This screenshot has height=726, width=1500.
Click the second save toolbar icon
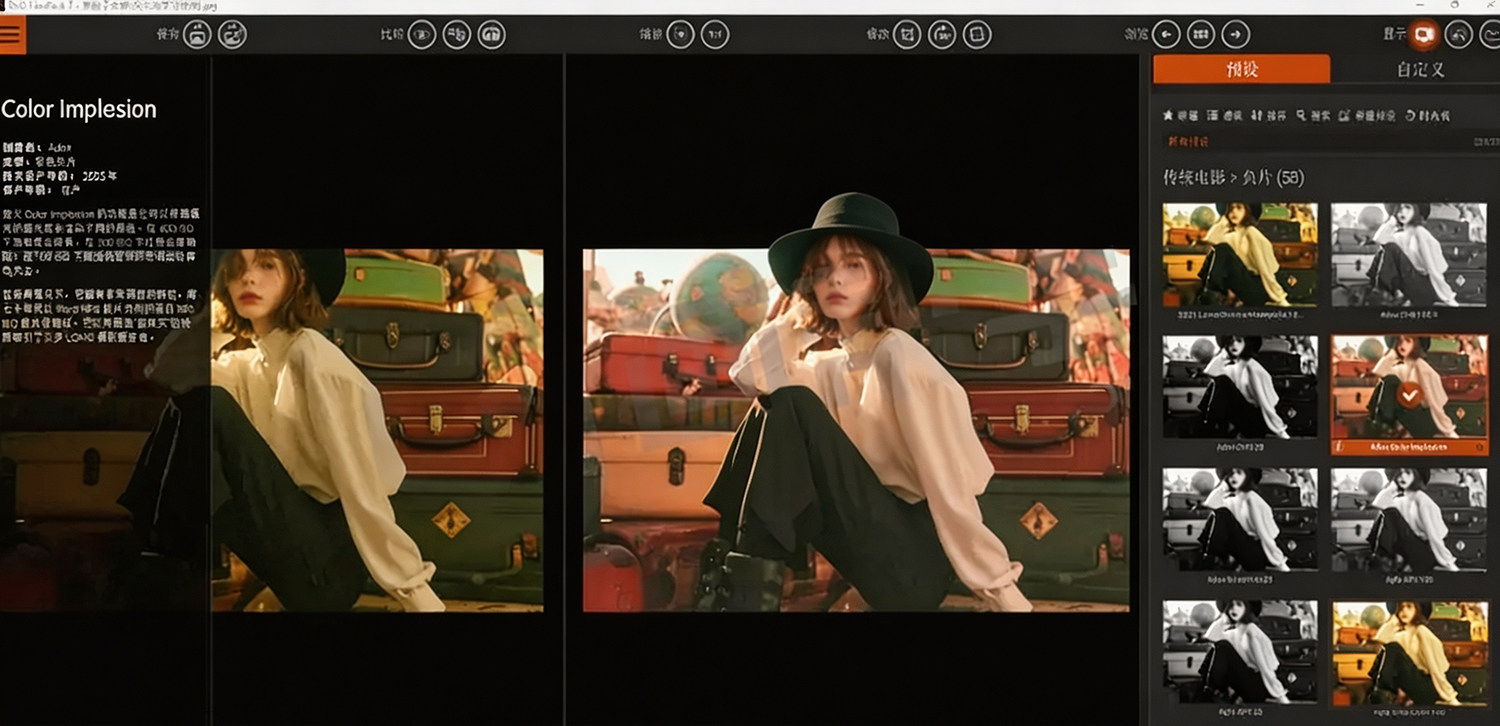(x=232, y=35)
